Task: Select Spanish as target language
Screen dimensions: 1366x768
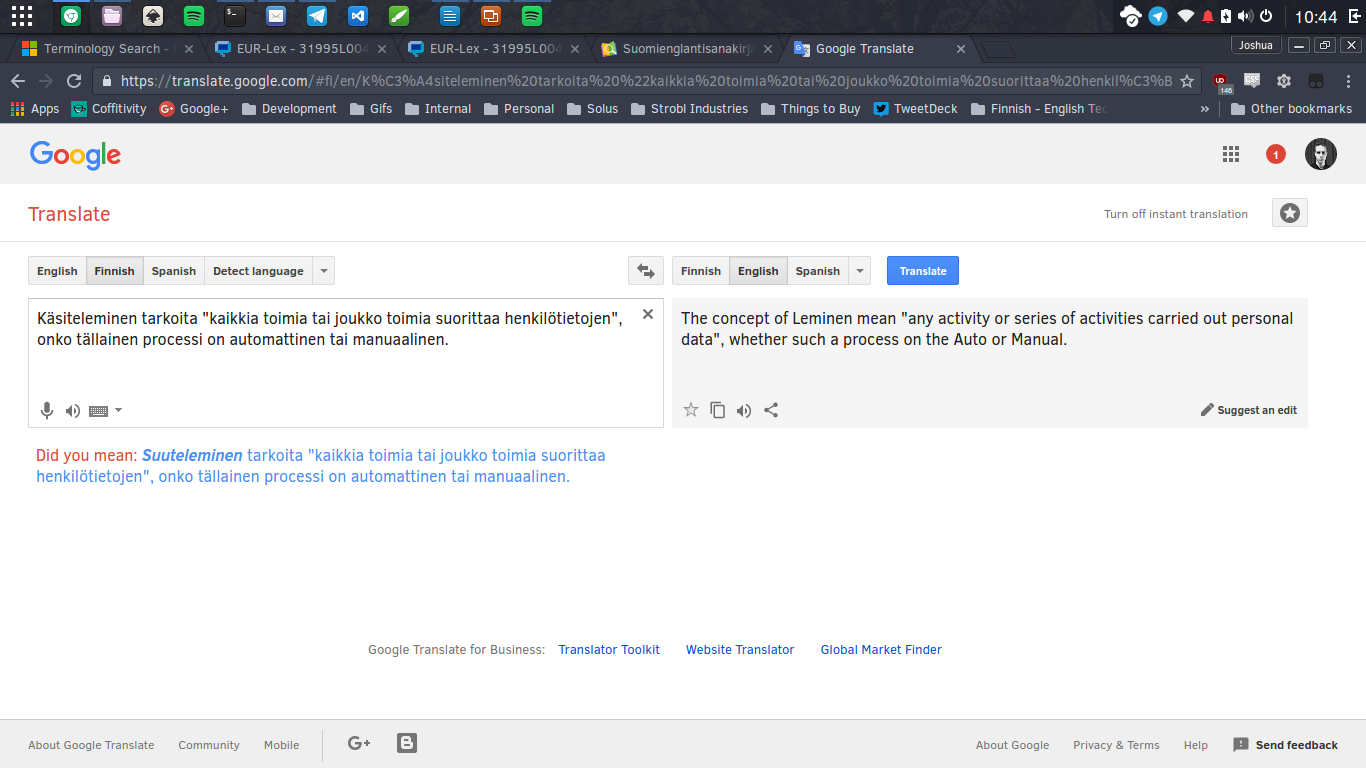Action: pyautogui.click(x=818, y=271)
